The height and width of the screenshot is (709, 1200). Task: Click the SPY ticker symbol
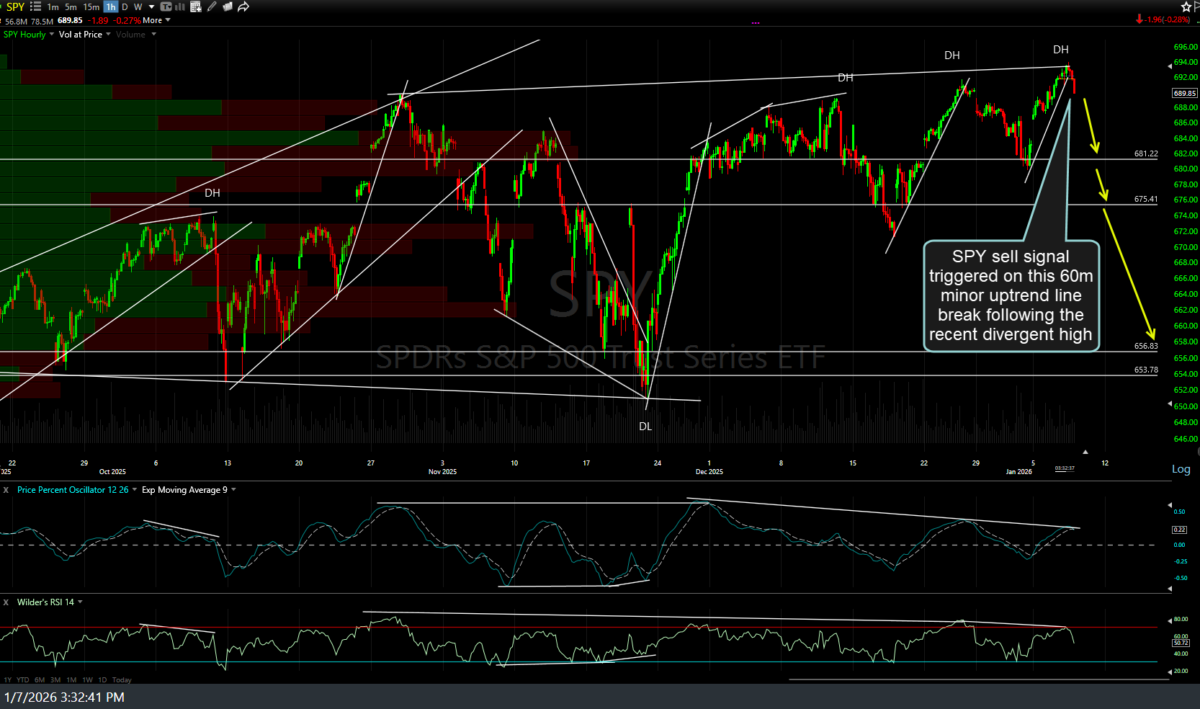pos(16,6)
